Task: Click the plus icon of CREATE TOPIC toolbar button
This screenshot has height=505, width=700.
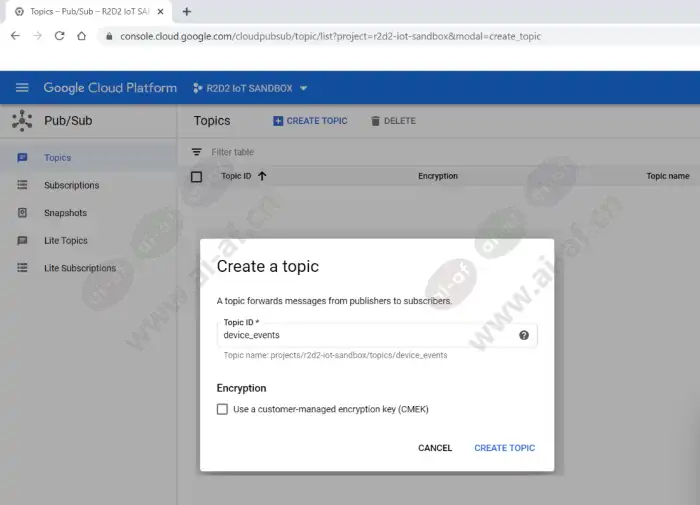Action: point(278,121)
